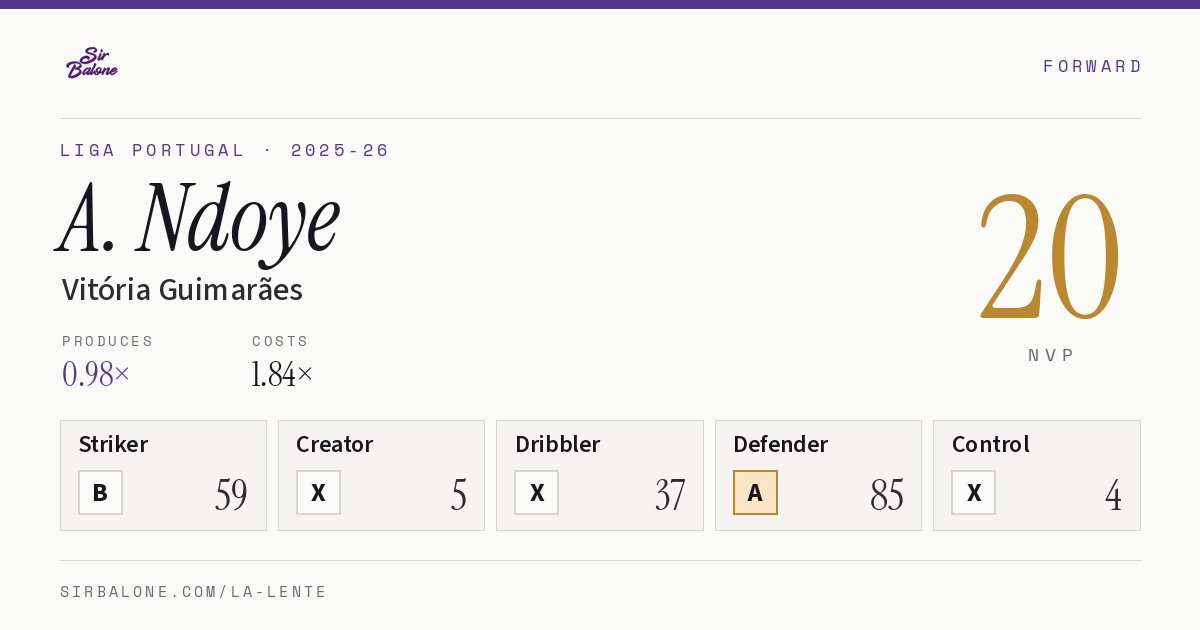Click the club name Vitória Guimarães
Screen dimensions: 1200x630
coord(182,290)
